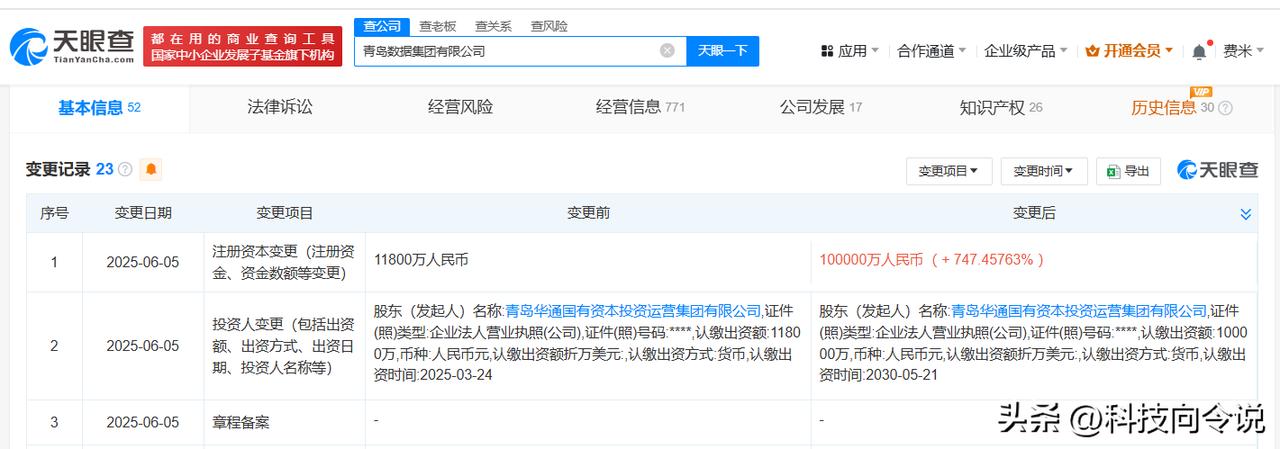Viewport: 1280px width, 449px height.
Task: Switch to the 查公司 search tab
Action: coord(383,26)
